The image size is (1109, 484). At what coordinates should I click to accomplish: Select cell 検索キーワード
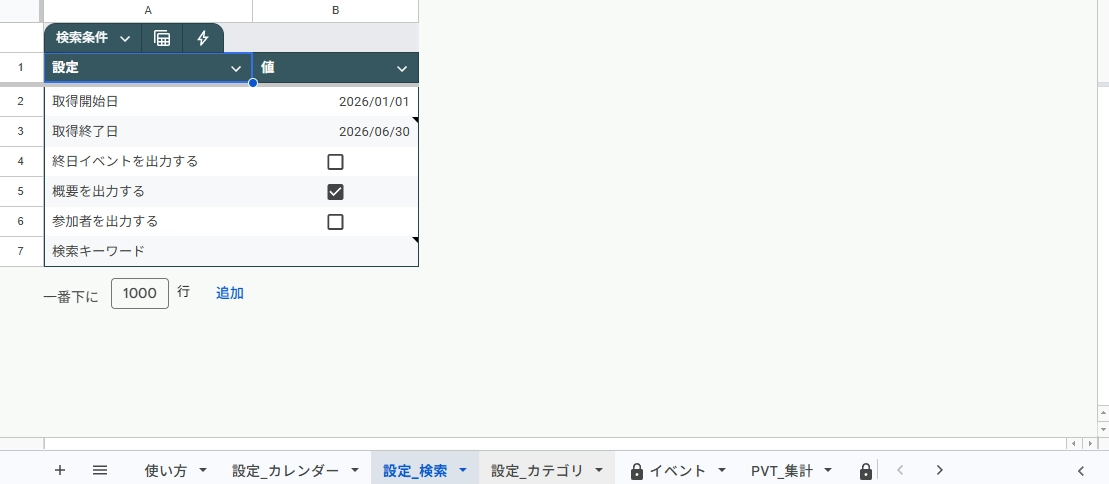click(x=148, y=251)
